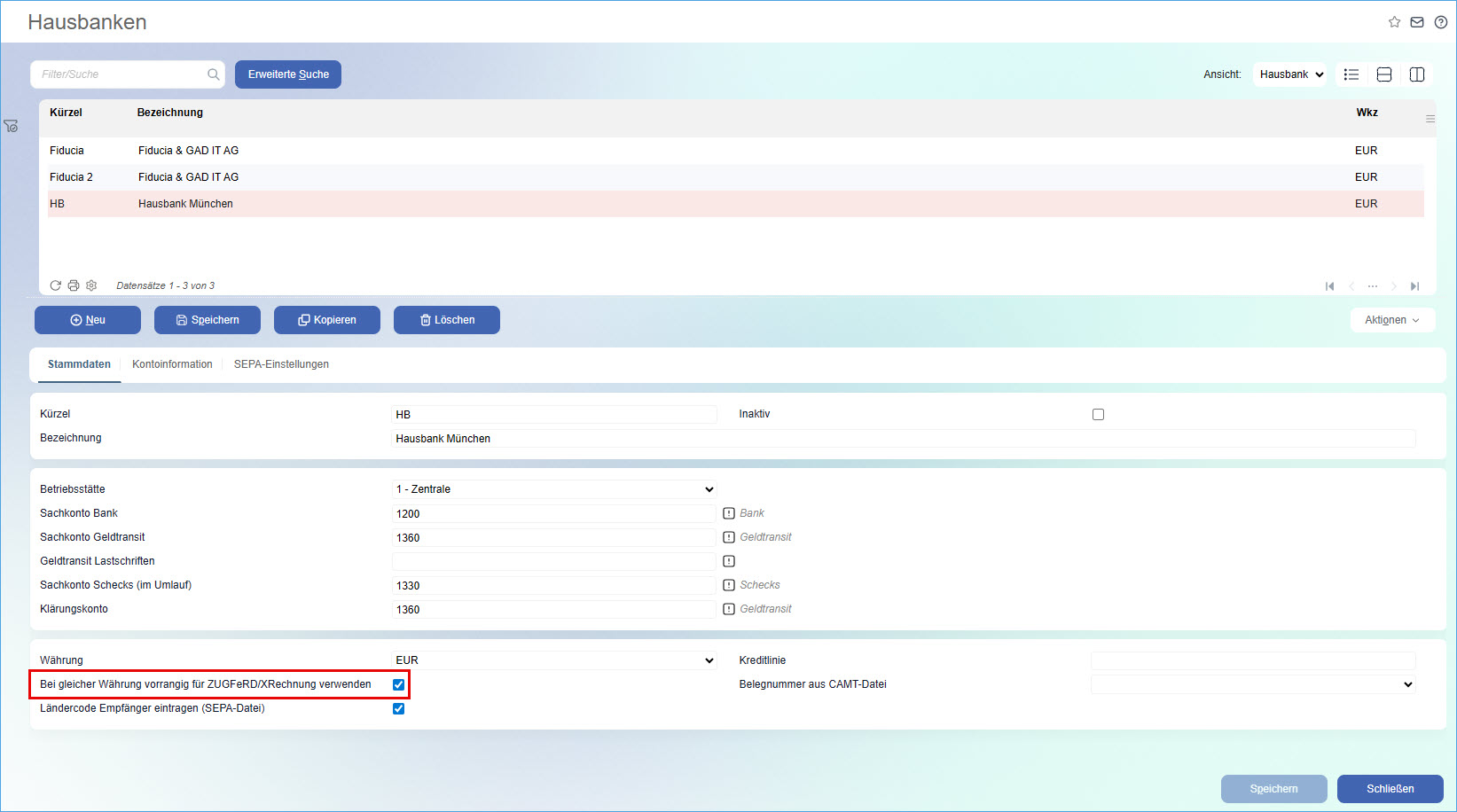Image resolution: width=1457 pixels, height=812 pixels.
Task: Refresh the Hausbanken records list
Action: (x=56, y=285)
